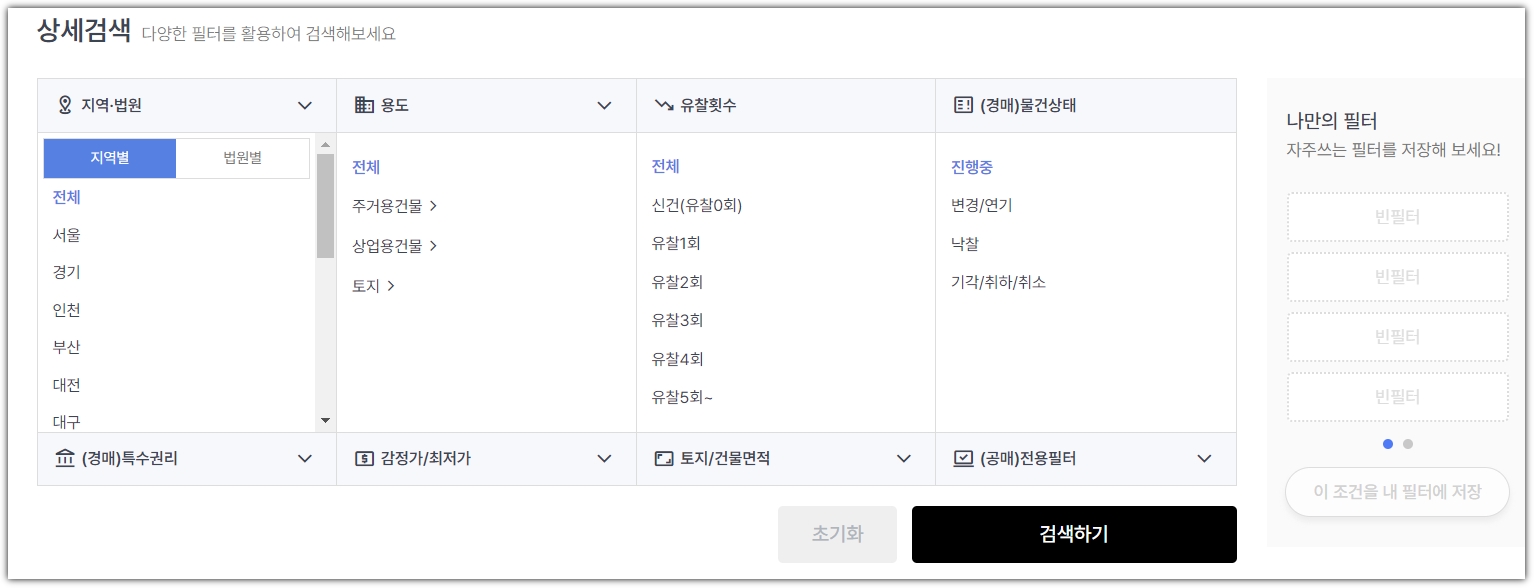The width and height of the screenshot is (1534, 588).
Task: Click the 초기화 reset button
Action: pos(837,534)
